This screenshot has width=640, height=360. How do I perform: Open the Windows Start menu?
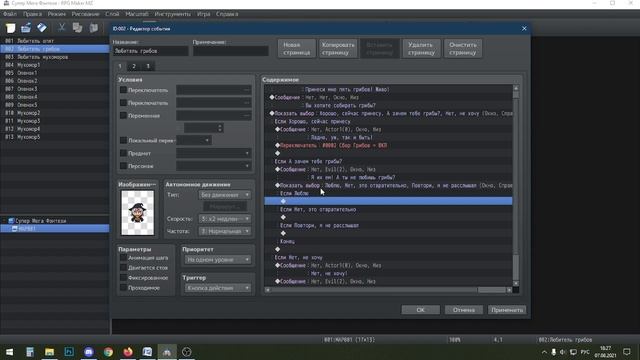tap(9, 352)
